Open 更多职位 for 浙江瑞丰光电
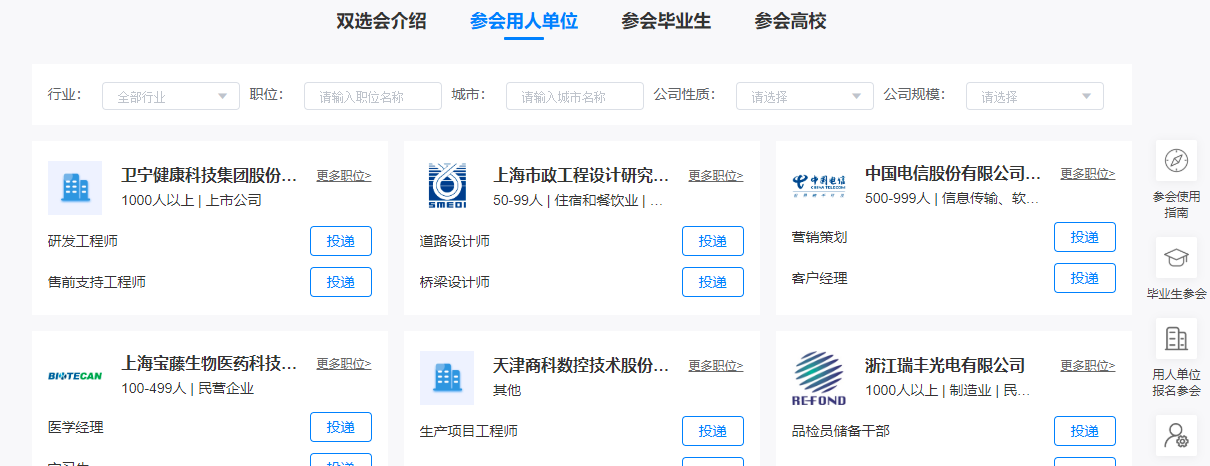The height and width of the screenshot is (466, 1210). [1088, 366]
